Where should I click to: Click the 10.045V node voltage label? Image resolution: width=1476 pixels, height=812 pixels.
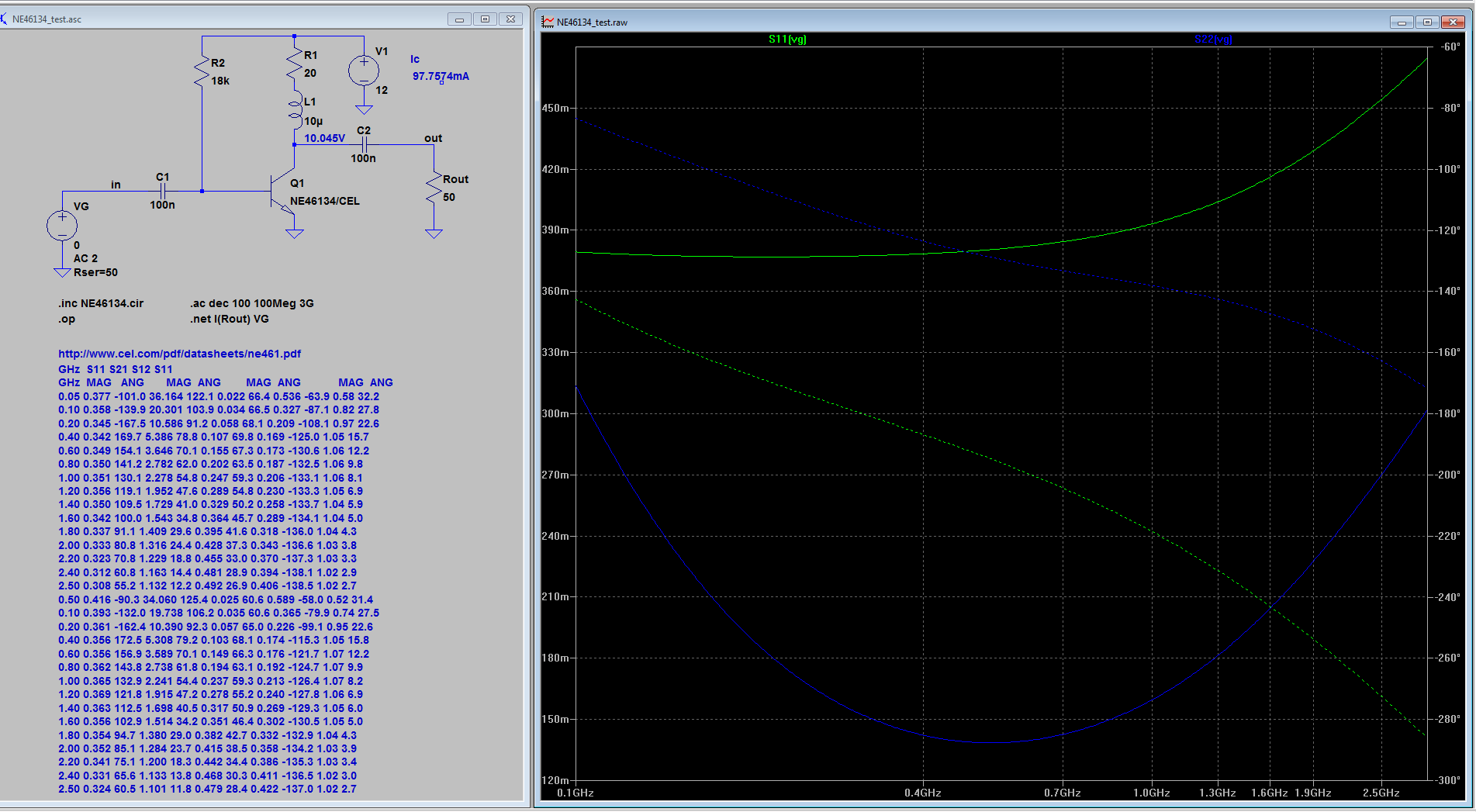coord(324,138)
